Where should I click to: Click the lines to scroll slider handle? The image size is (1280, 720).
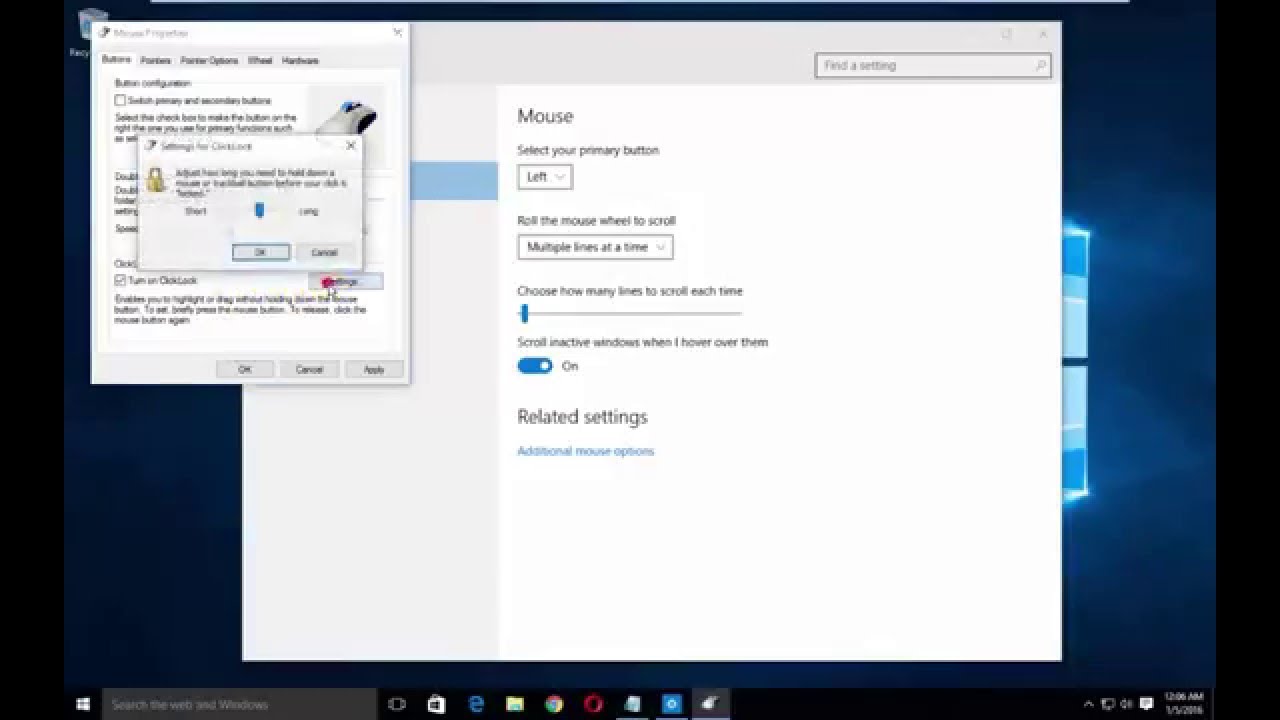(524, 314)
